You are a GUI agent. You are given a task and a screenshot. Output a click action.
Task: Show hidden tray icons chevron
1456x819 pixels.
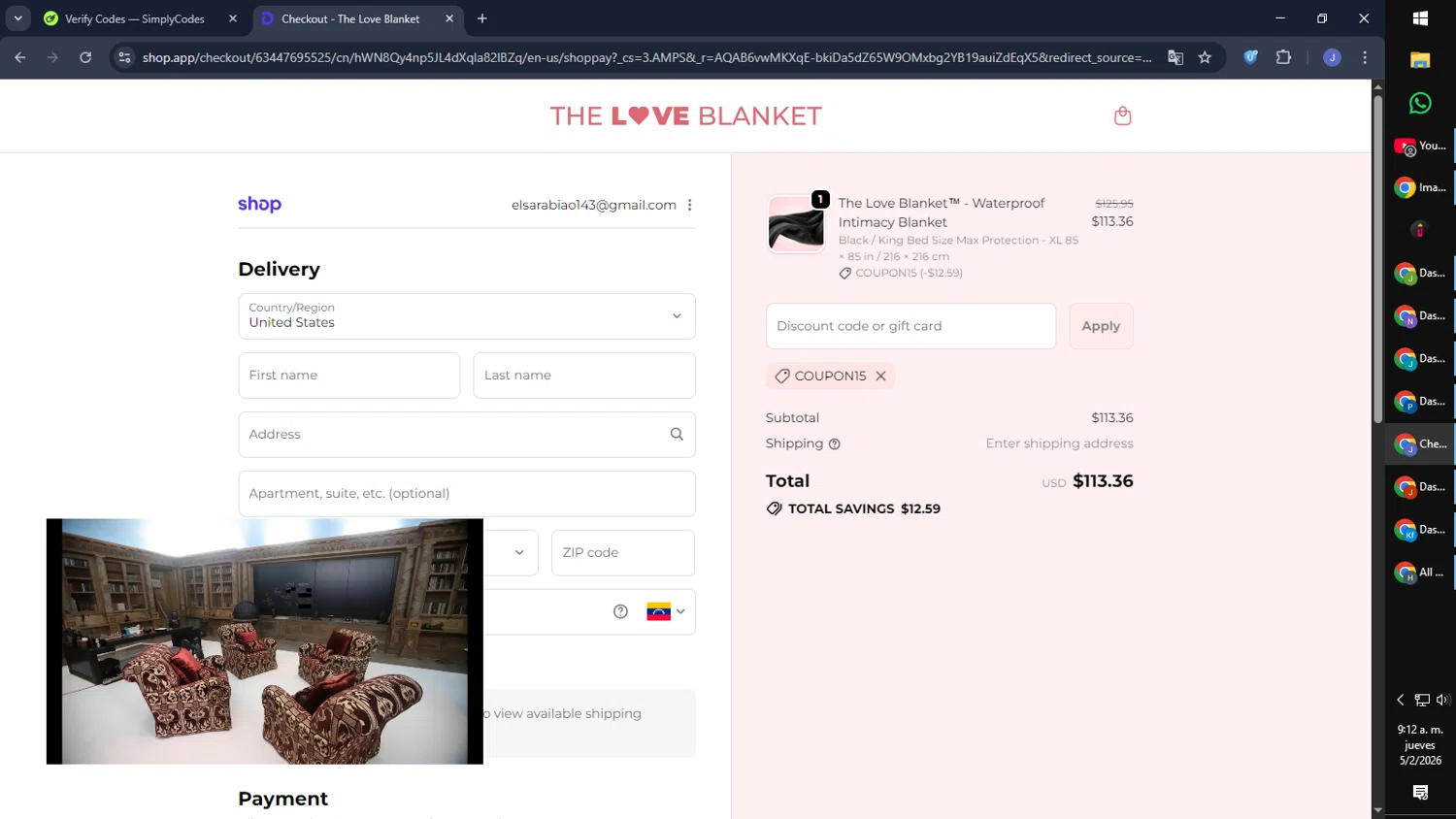pos(1400,700)
